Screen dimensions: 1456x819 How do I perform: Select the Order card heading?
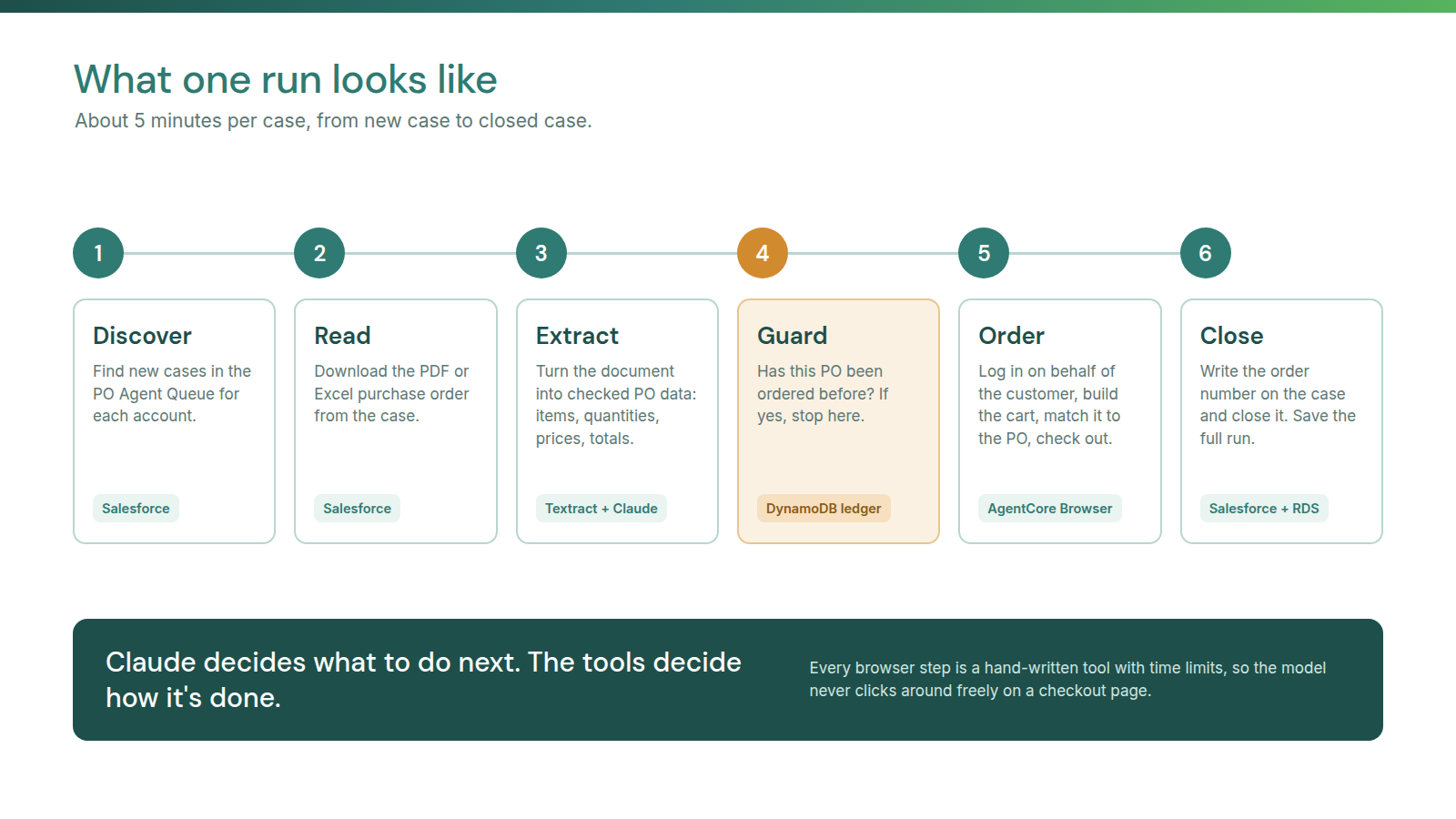[1011, 336]
